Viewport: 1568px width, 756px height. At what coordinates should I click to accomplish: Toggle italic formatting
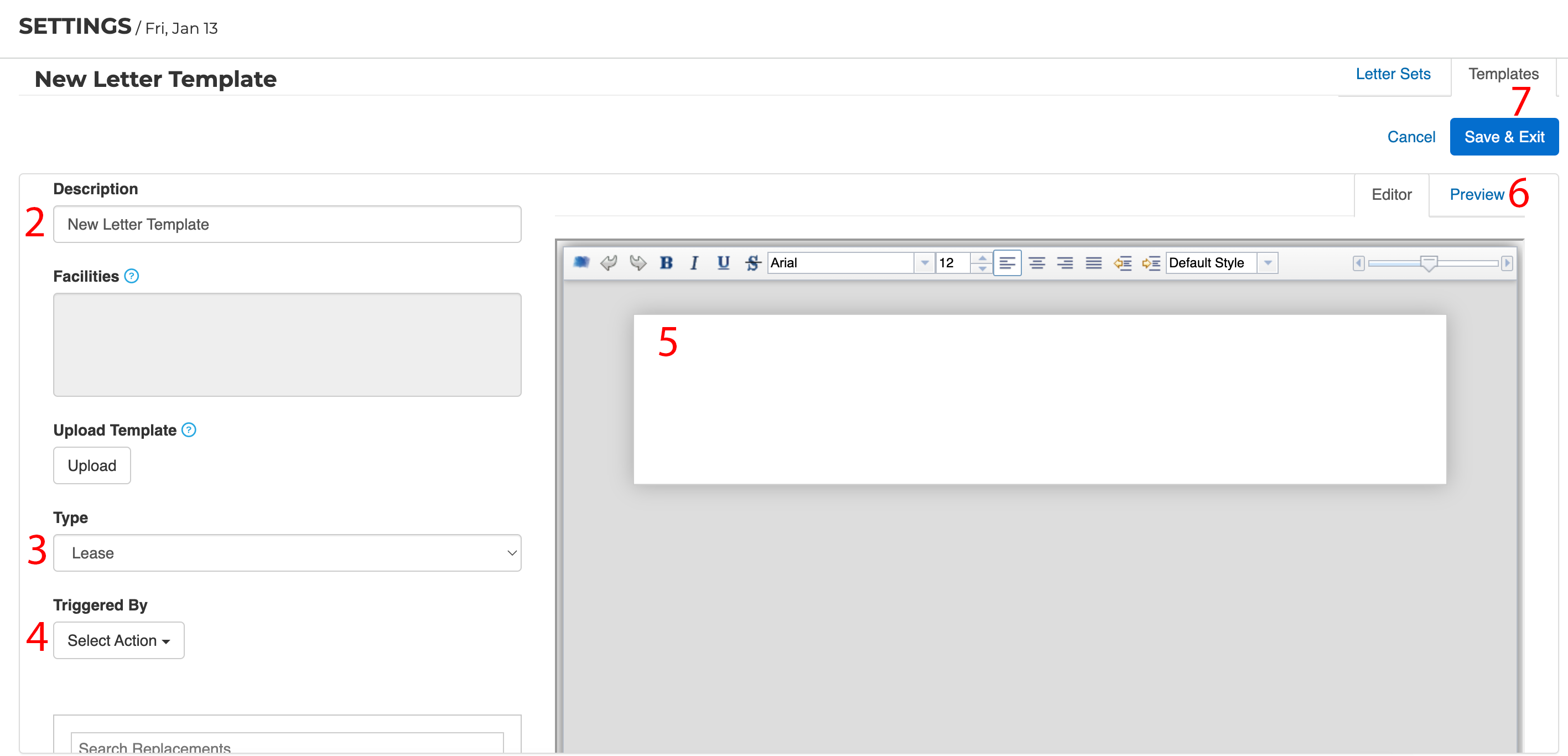click(694, 263)
